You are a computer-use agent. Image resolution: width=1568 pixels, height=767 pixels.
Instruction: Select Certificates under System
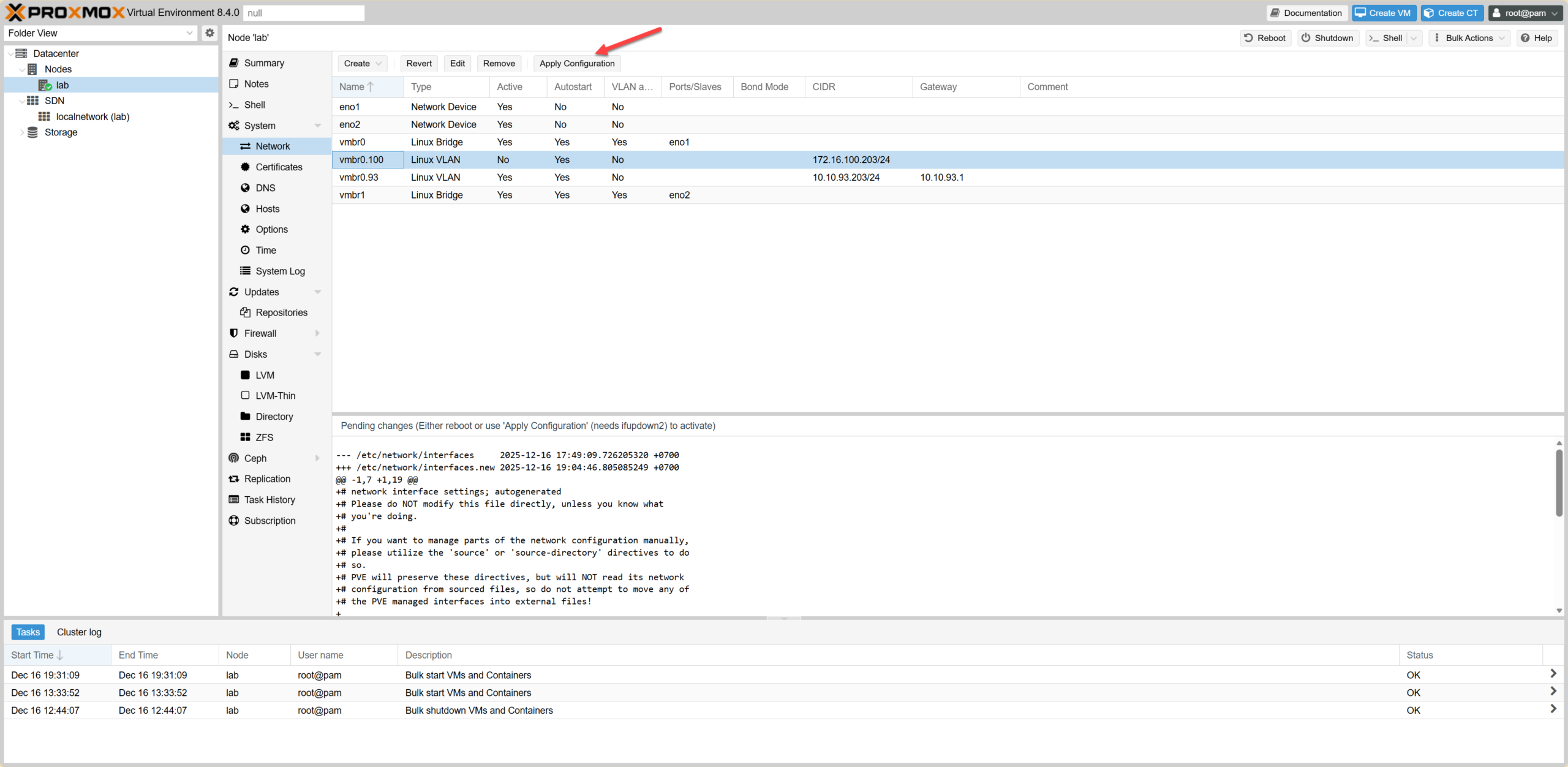coord(279,167)
